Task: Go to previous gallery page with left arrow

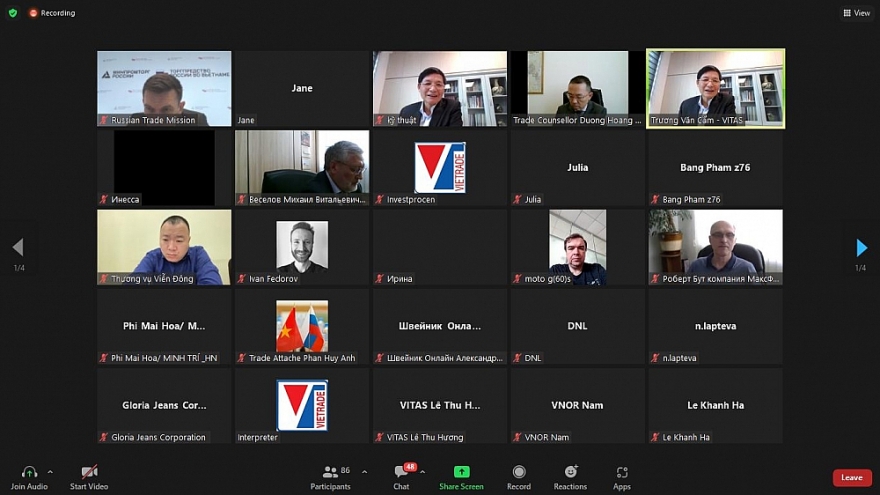Action: pyautogui.click(x=19, y=247)
